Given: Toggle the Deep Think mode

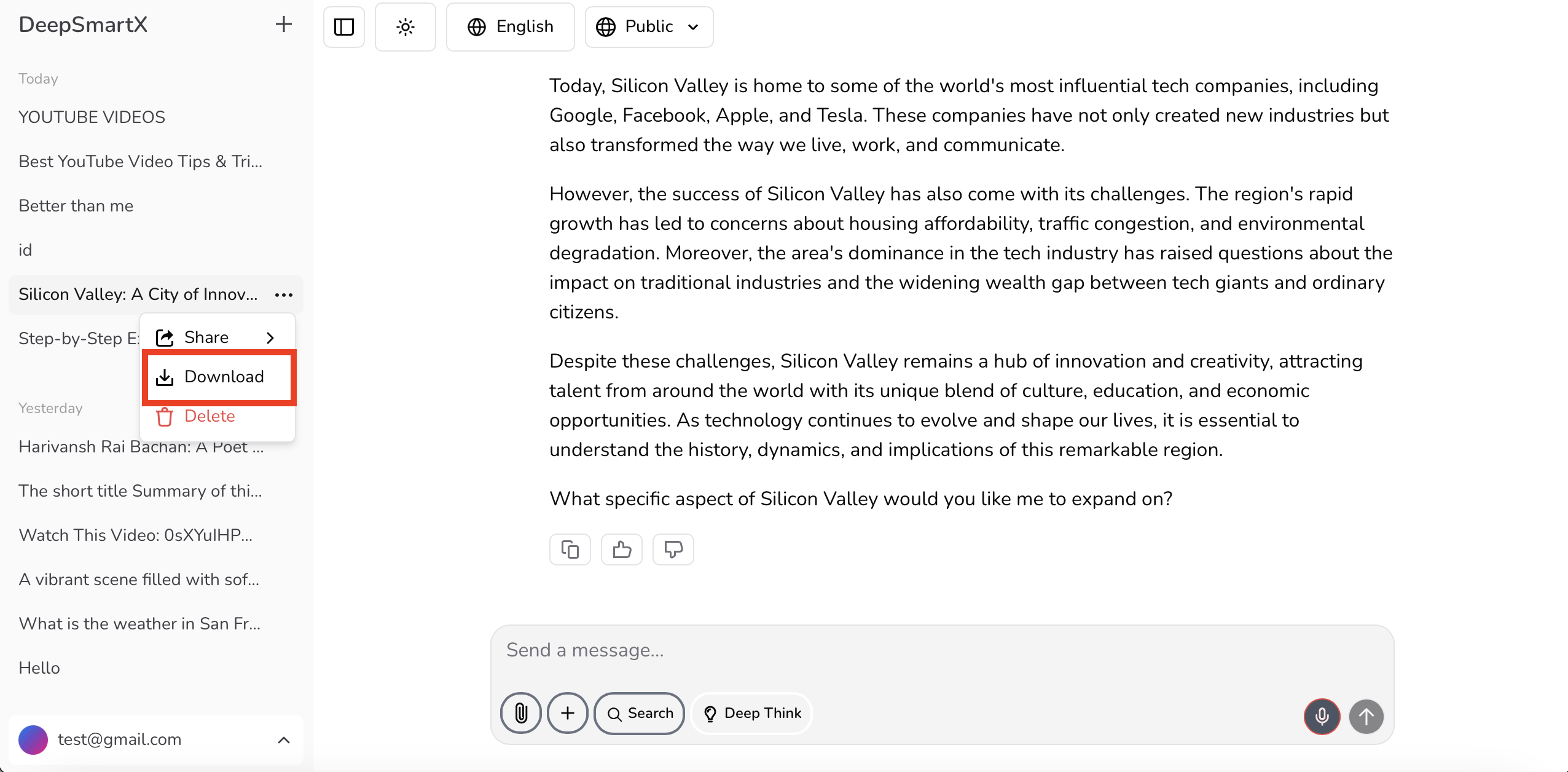Looking at the screenshot, I should coord(752,713).
